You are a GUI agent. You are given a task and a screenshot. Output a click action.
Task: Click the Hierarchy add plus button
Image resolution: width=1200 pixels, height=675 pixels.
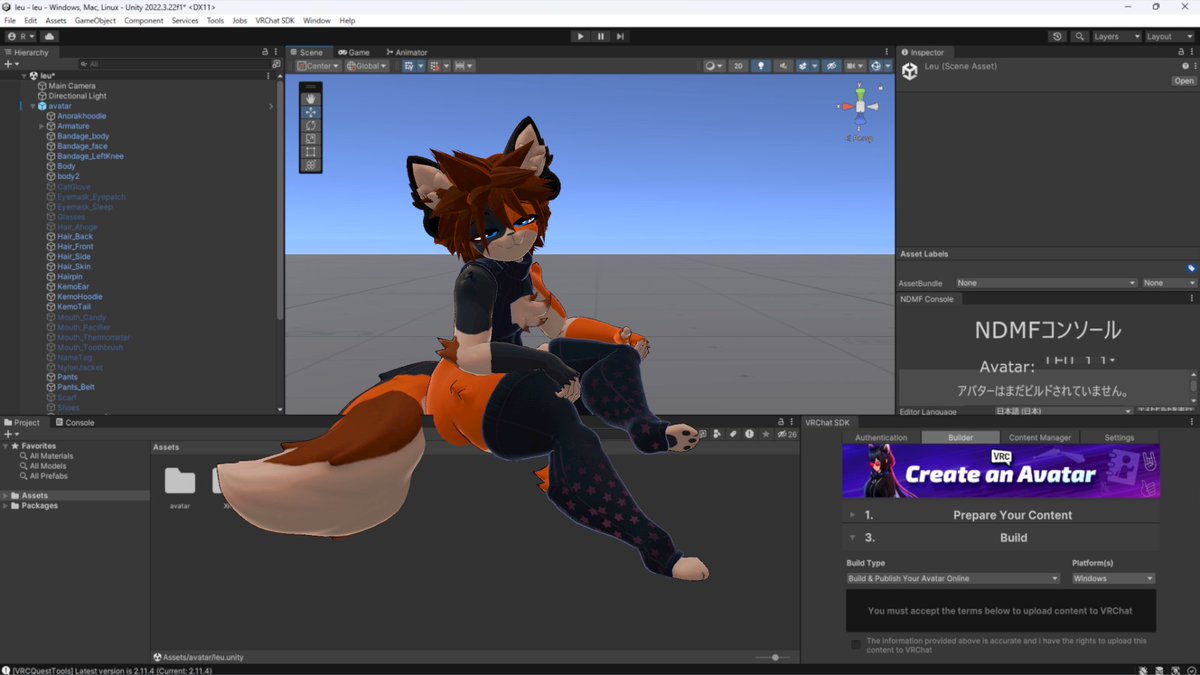[x=10, y=63]
